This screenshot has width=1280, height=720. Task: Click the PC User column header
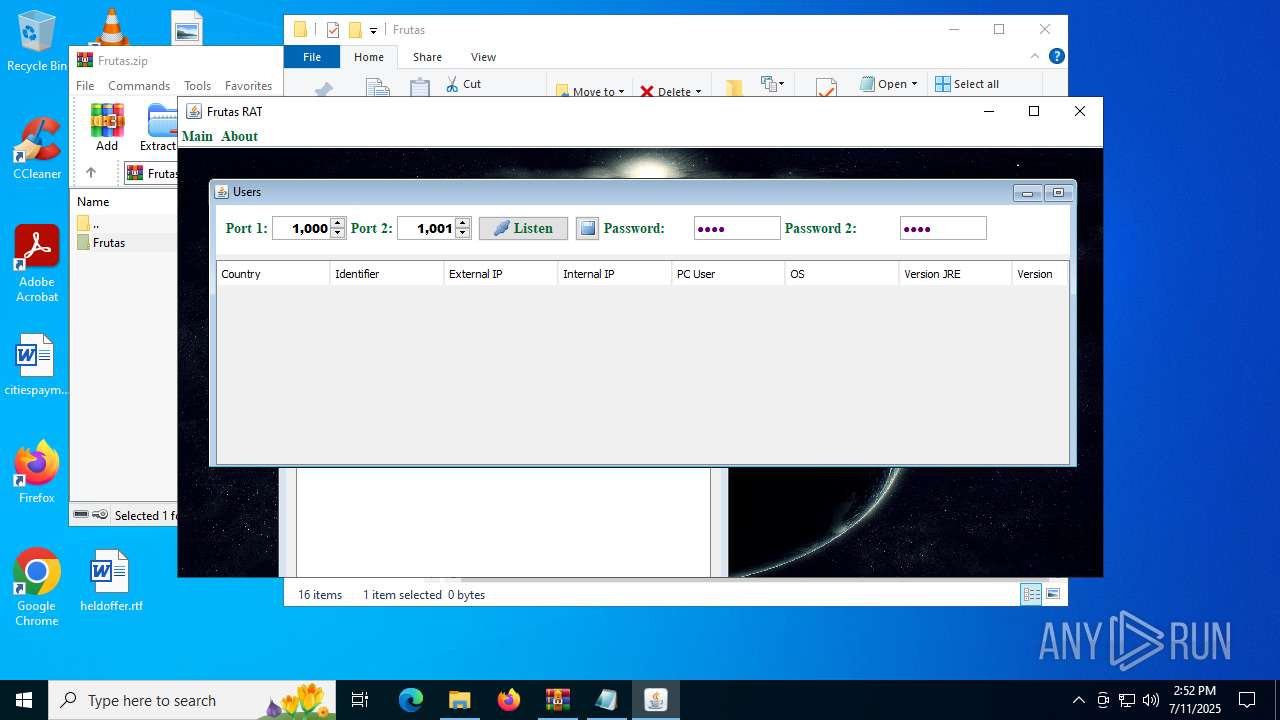729,273
